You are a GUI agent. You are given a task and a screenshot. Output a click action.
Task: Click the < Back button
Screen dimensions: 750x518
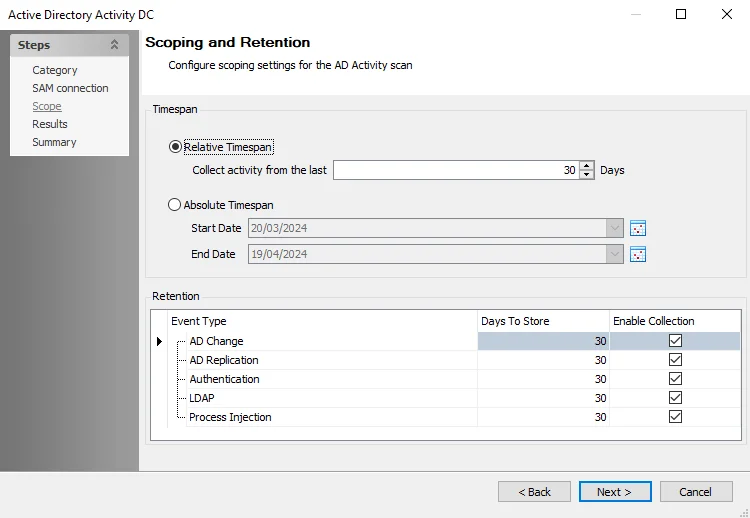click(534, 492)
